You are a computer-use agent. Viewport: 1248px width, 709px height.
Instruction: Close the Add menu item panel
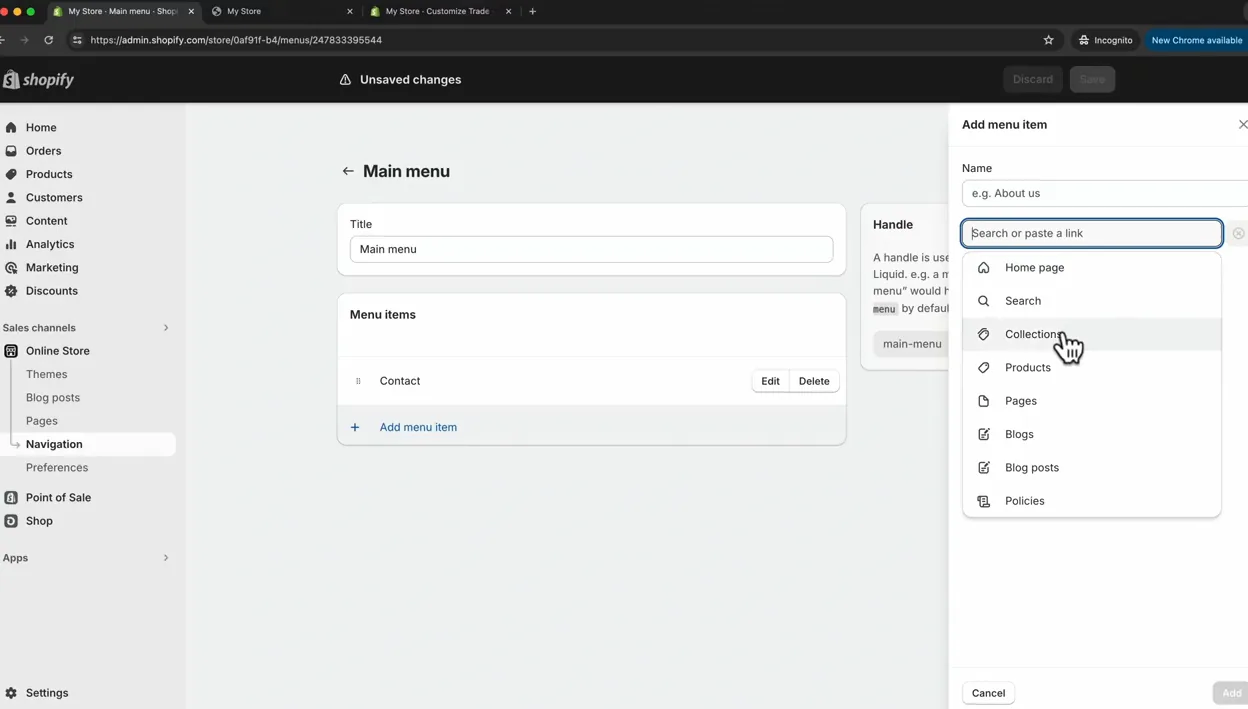pos(1243,125)
